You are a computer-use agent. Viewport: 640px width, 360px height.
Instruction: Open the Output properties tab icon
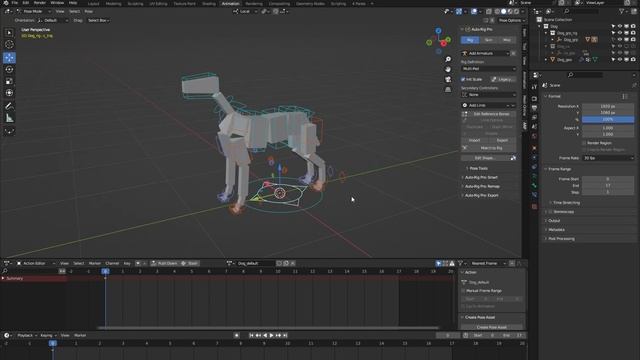pyautogui.click(x=534, y=108)
